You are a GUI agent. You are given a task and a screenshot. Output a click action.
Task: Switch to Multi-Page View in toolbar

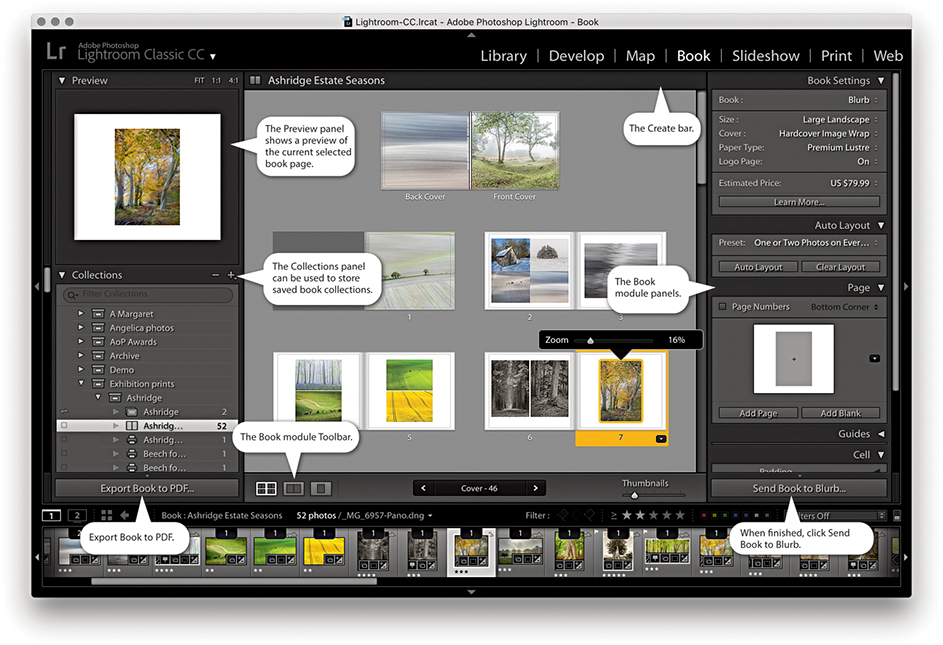pyautogui.click(x=266, y=489)
